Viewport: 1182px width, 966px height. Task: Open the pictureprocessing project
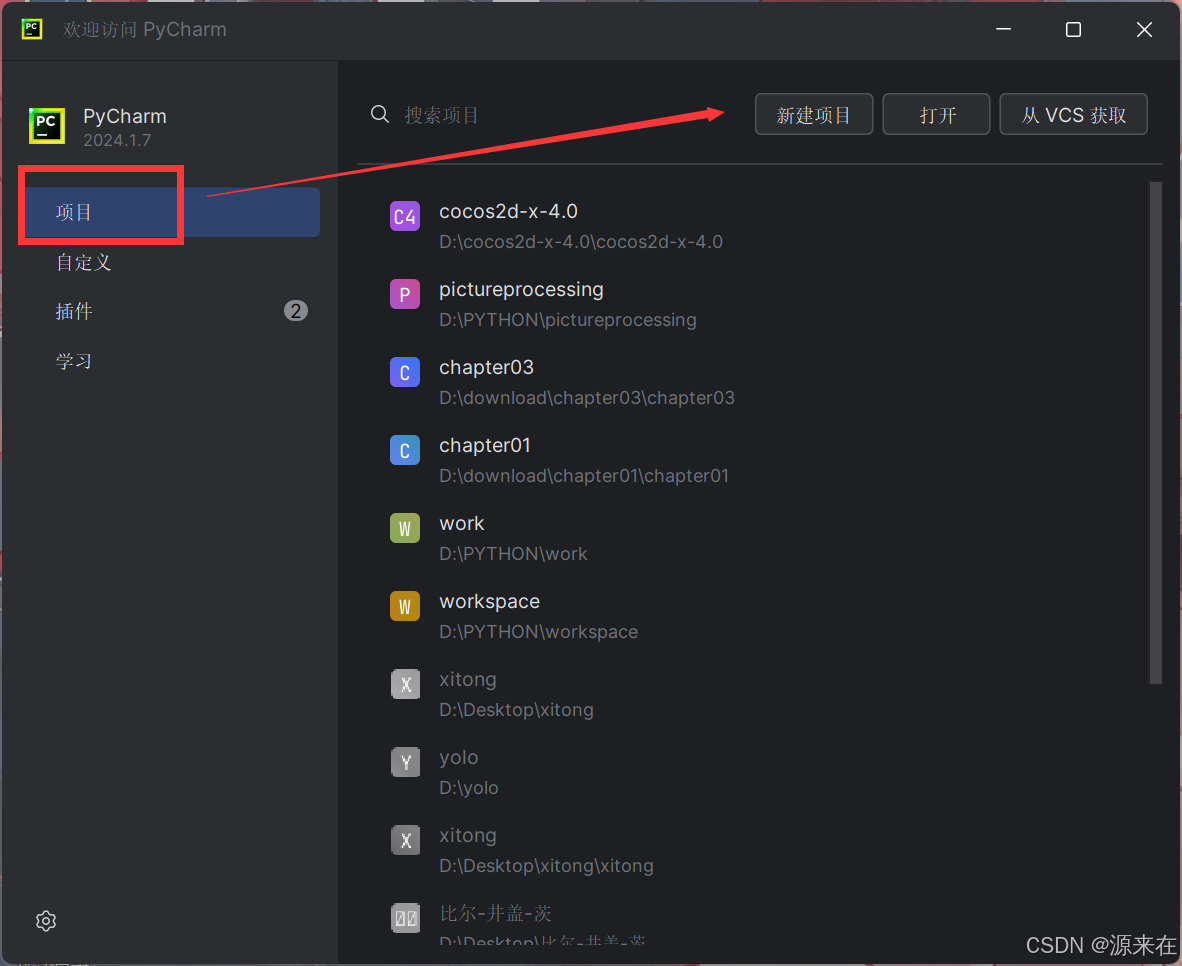(x=521, y=290)
